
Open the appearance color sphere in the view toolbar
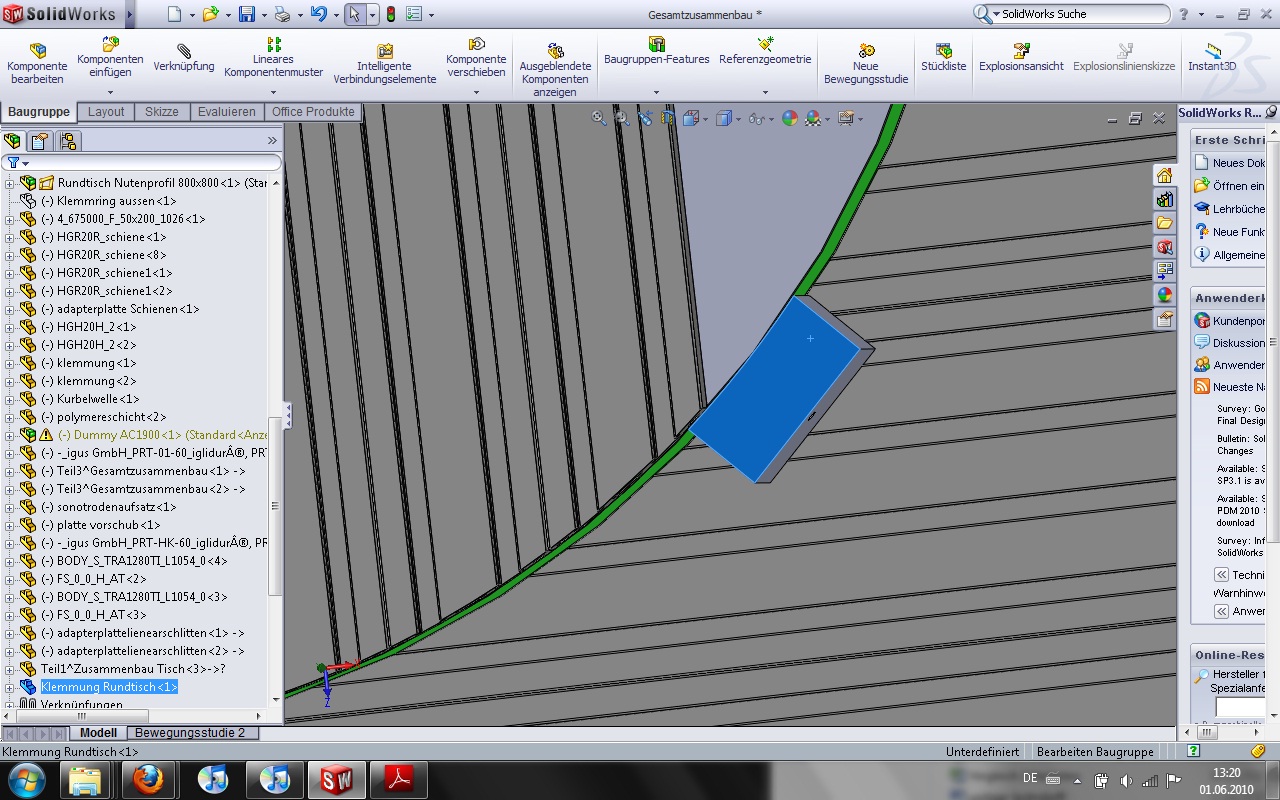point(790,118)
